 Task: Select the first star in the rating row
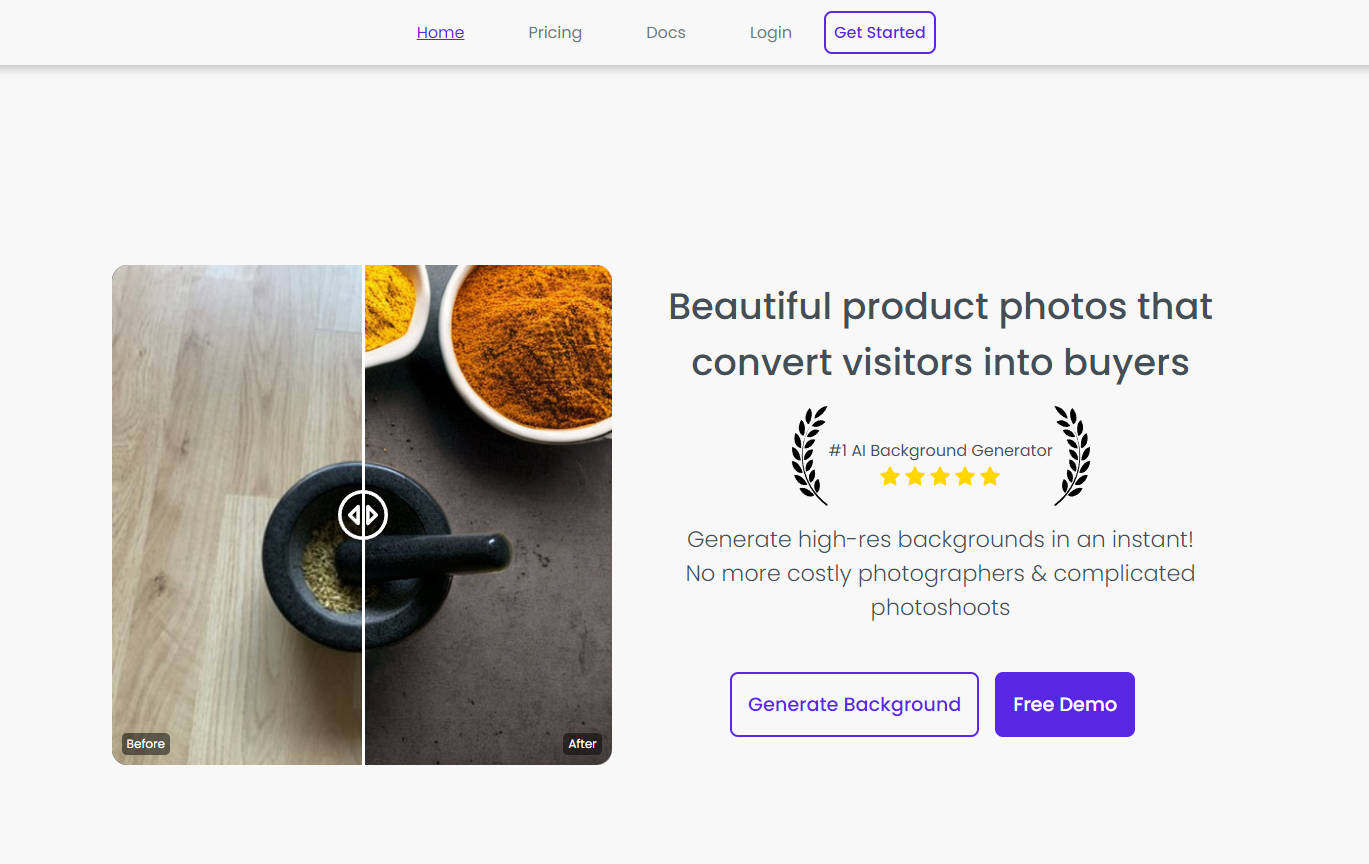click(x=890, y=477)
